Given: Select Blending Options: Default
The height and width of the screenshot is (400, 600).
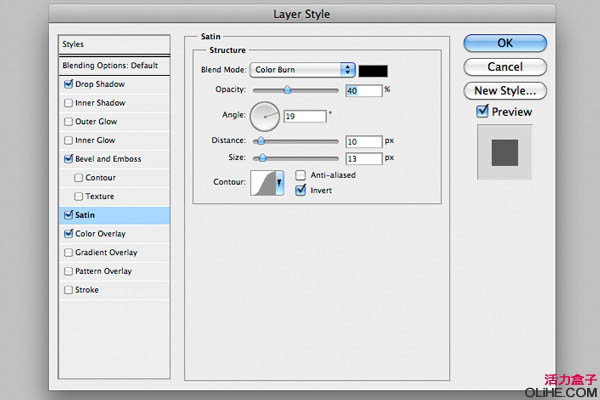Looking at the screenshot, I should click(x=114, y=65).
